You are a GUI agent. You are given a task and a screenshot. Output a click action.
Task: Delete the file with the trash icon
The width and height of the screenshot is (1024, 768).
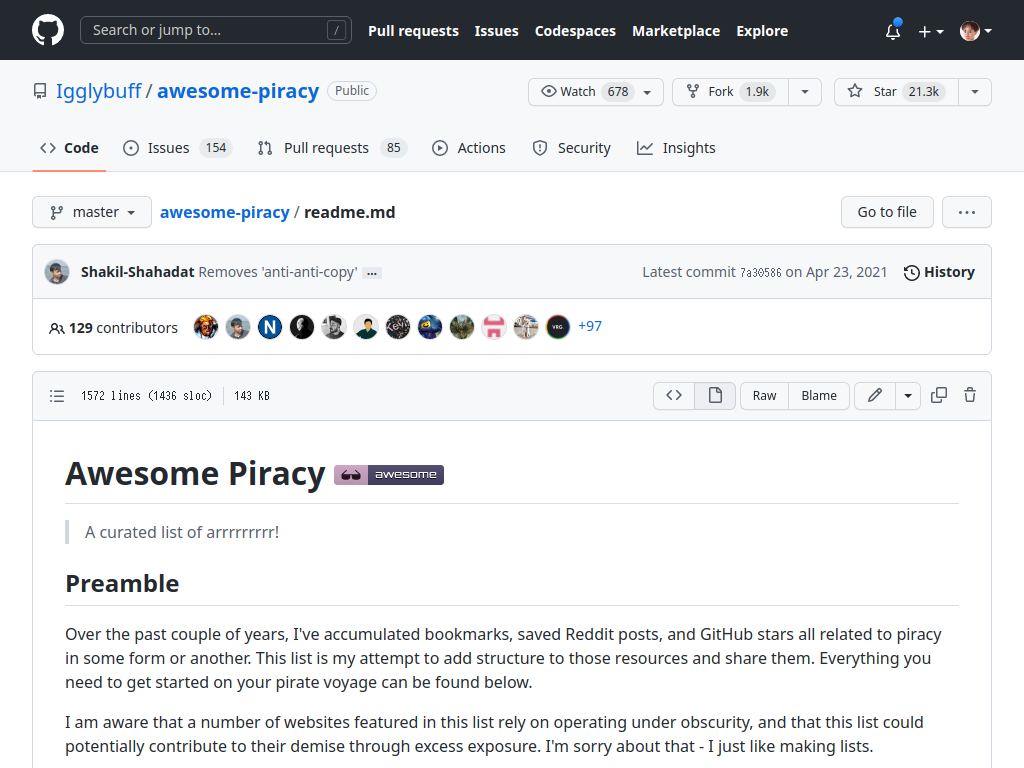click(x=970, y=395)
